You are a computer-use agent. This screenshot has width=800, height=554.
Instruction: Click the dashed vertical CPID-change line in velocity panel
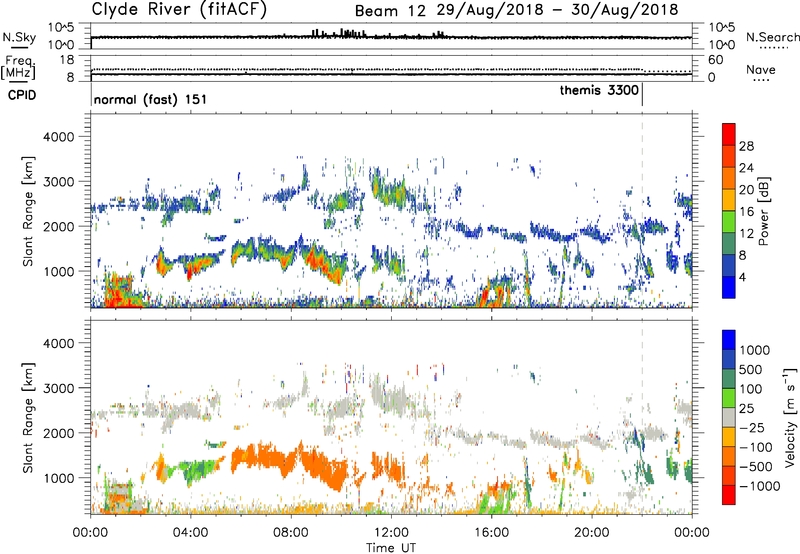click(x=642, y=417)
